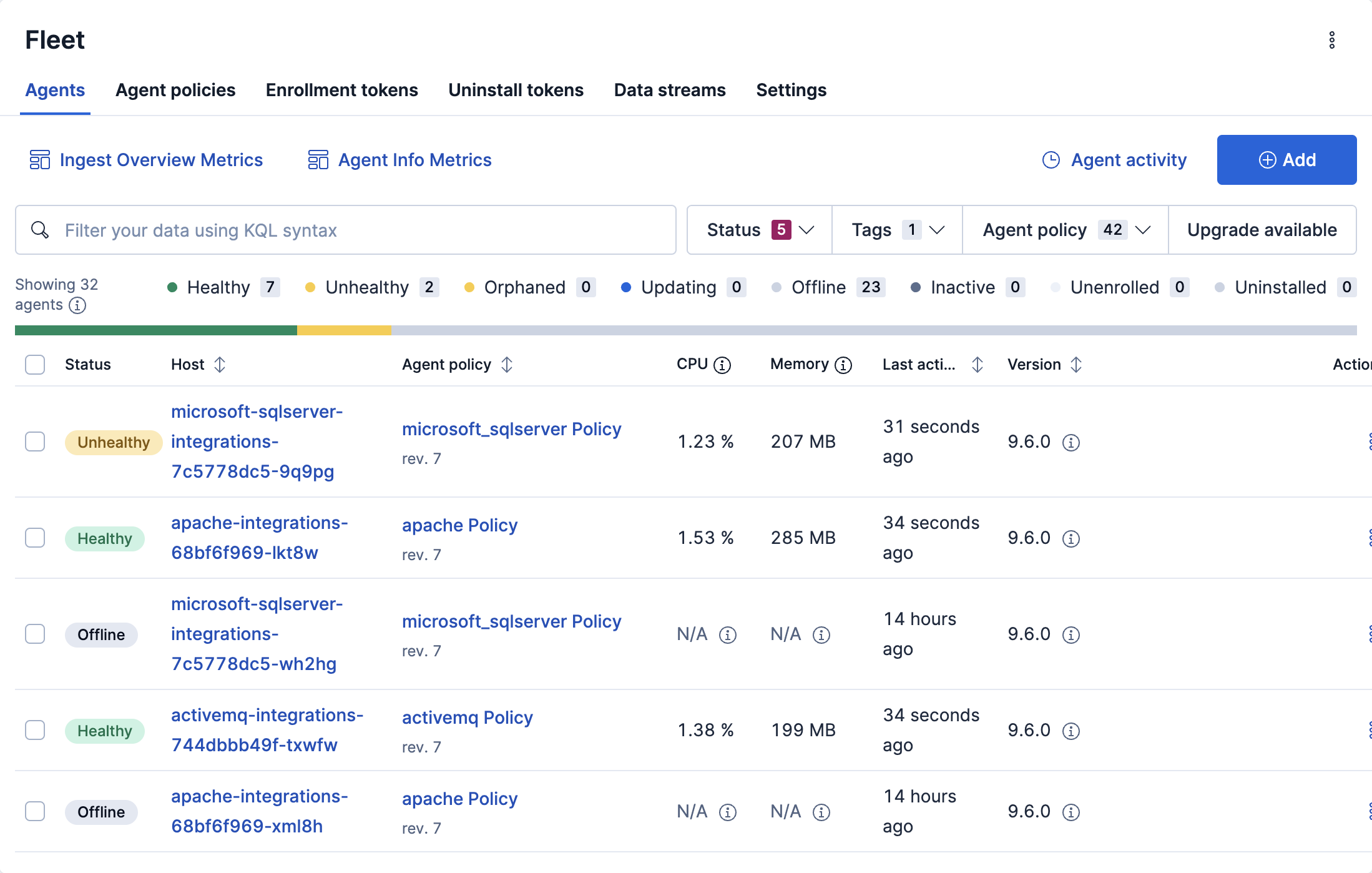Open the Fleet Settings tab

tap(791, 90)
